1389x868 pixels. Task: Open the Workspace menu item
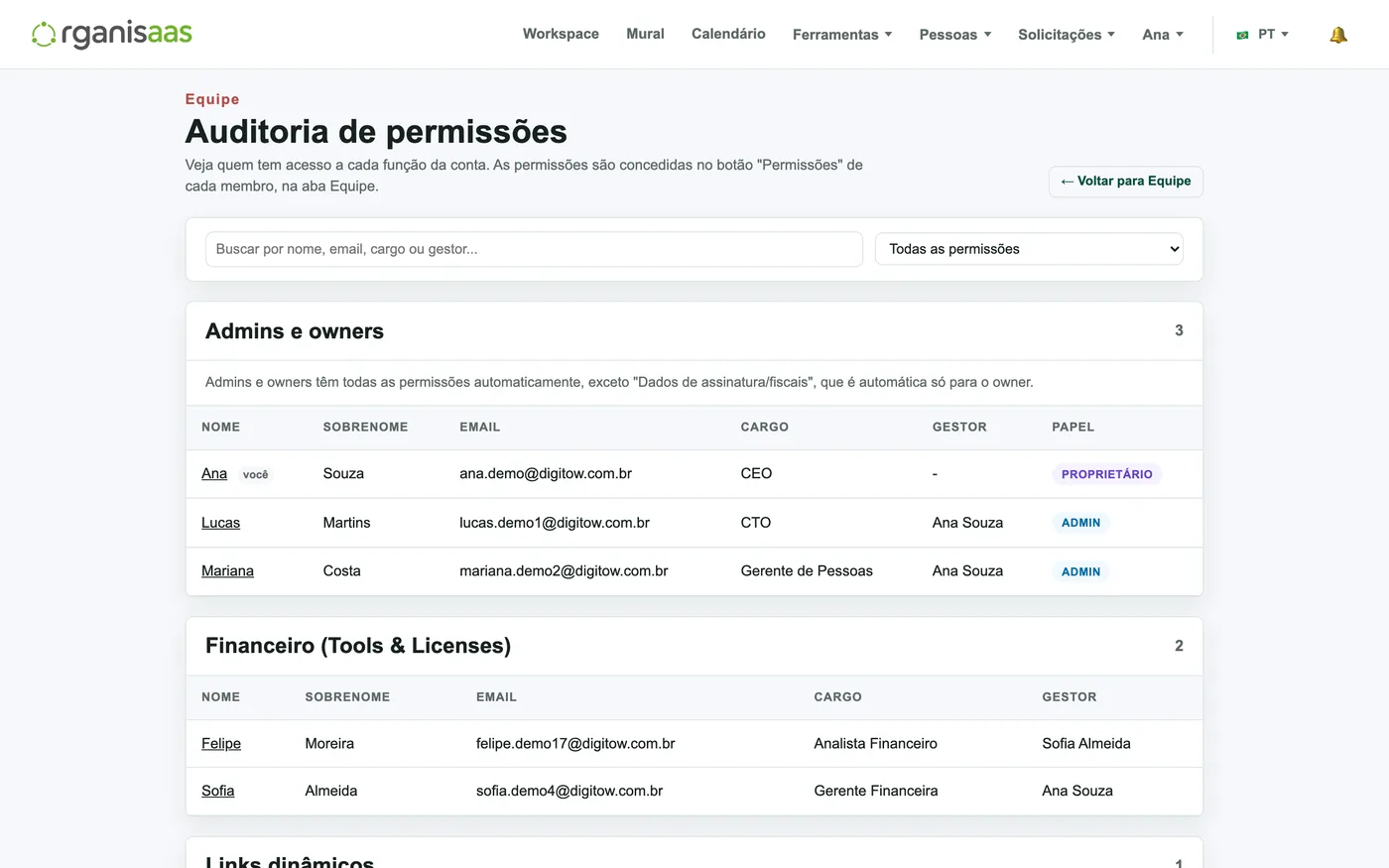coord(561,34)
